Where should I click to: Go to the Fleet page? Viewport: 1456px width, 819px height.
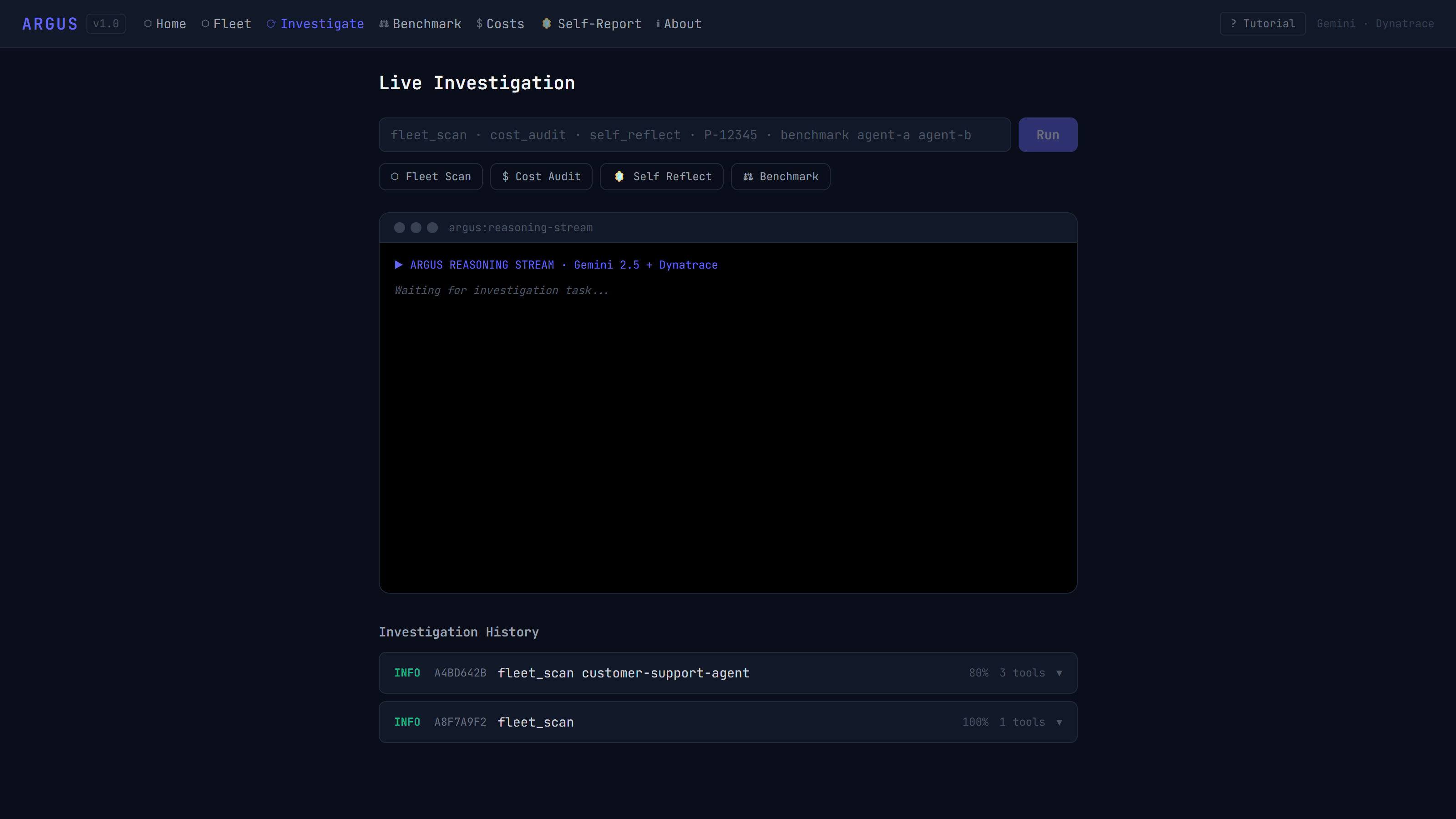pyautogui.click(x=226, y=24)
